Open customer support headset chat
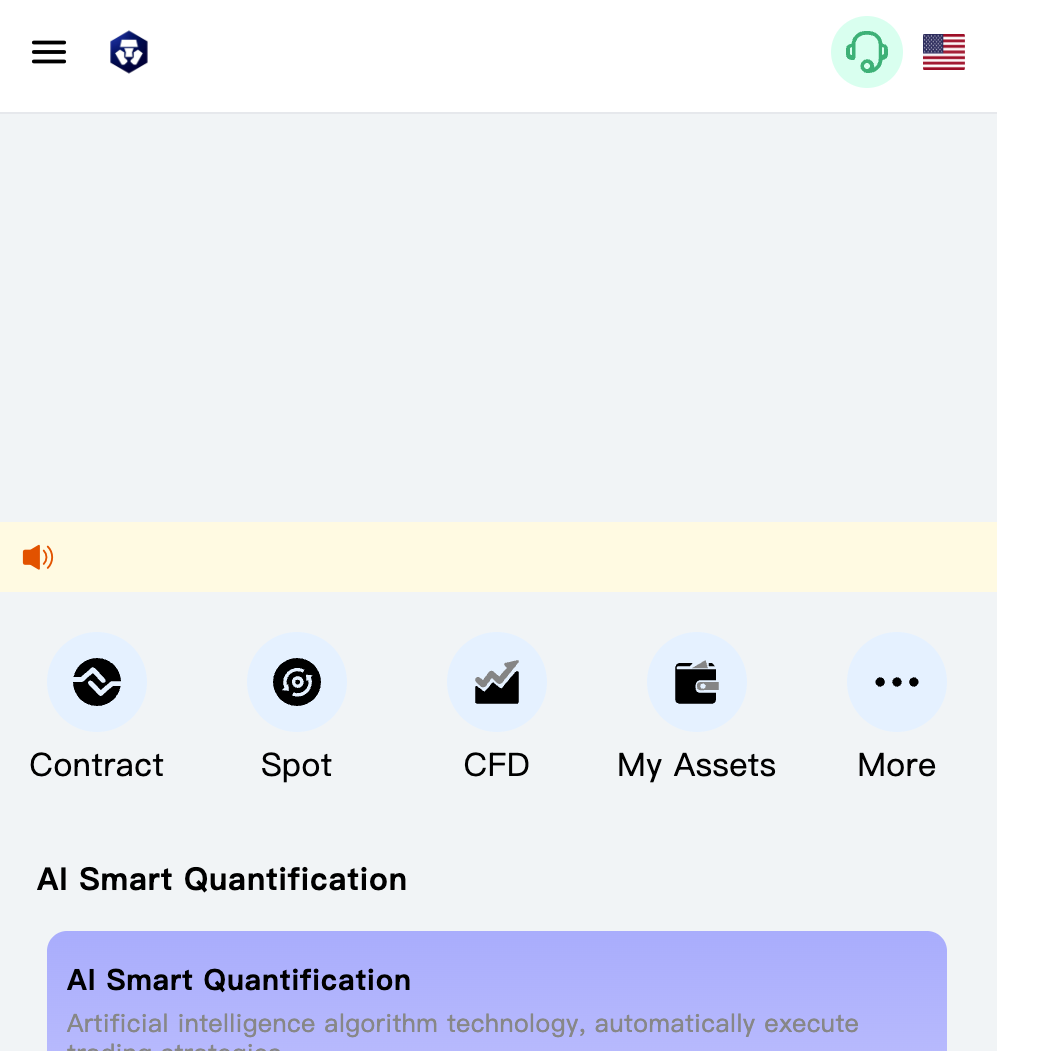The height and width of the screenshot is (1051, 1046). pyautogui.click(x=866, y=52)
